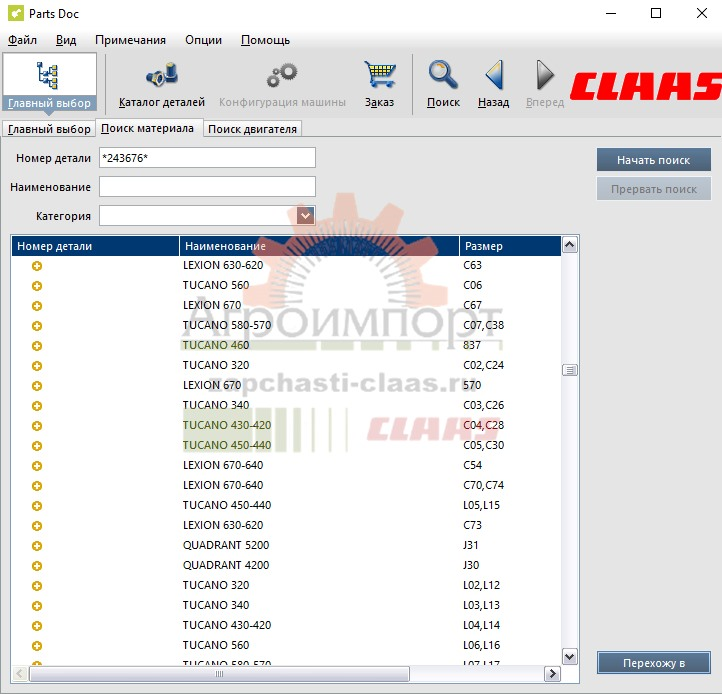Open the Опции menu
Screen dimensions: 722x694
point(203,40)
